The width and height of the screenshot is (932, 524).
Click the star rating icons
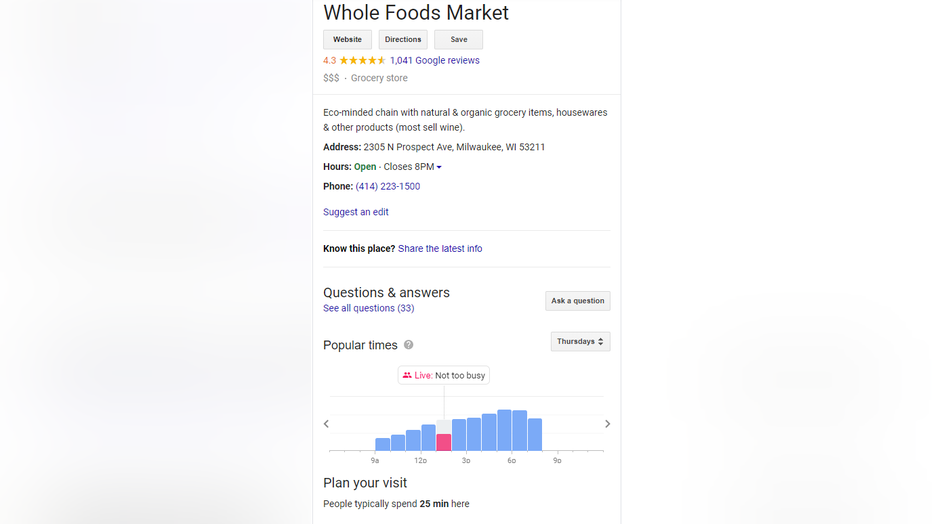click(x=363, y=61)
